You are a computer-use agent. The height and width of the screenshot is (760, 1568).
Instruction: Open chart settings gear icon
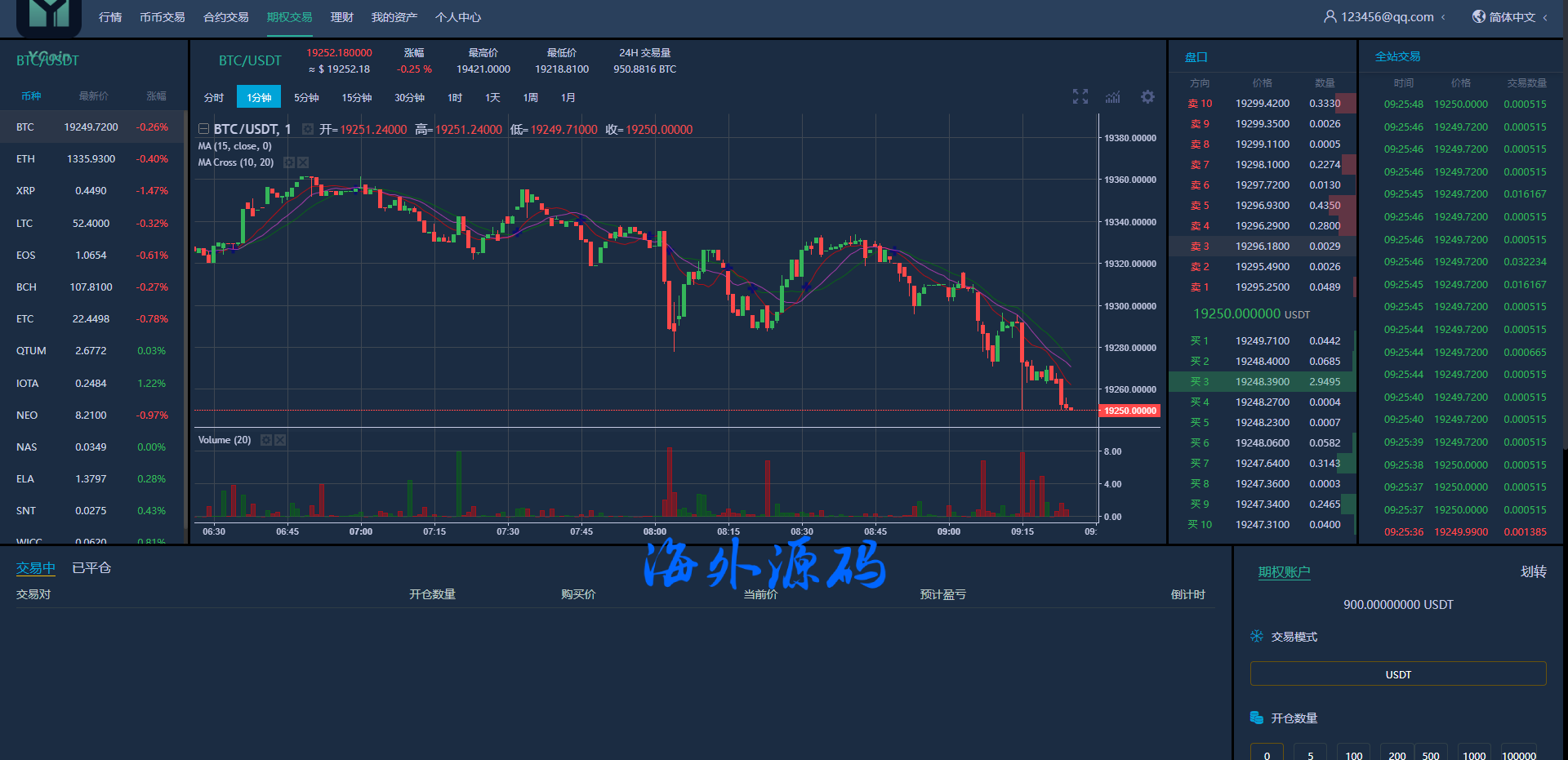click(1147, 97)
